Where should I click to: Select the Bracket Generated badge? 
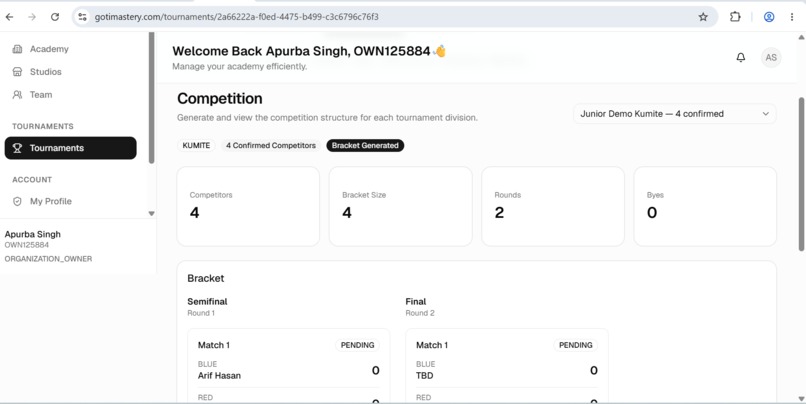pyautogui.click(x=365, y=145)
